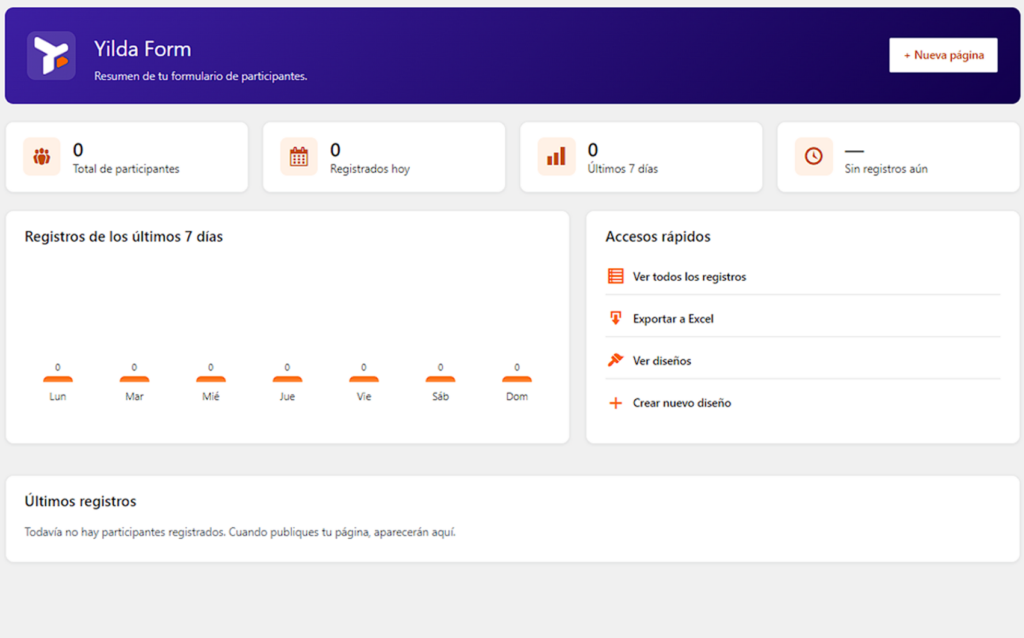
Task: Click the Yilda Form header title
Action: tap(142, 49)
